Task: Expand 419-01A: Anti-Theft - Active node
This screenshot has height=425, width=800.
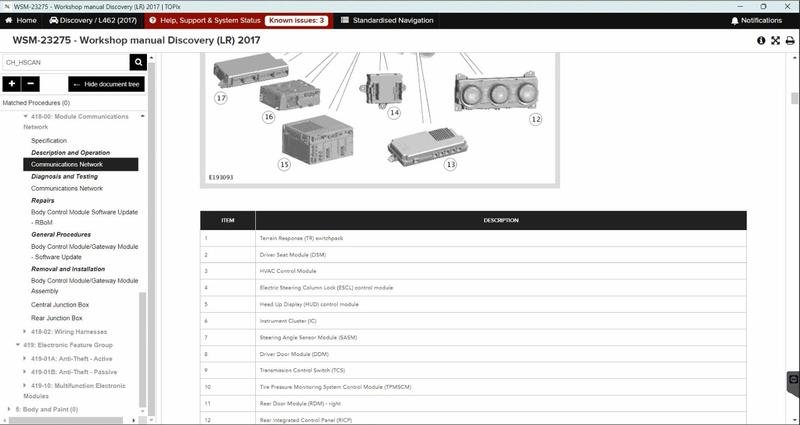Action: point(24,359)
